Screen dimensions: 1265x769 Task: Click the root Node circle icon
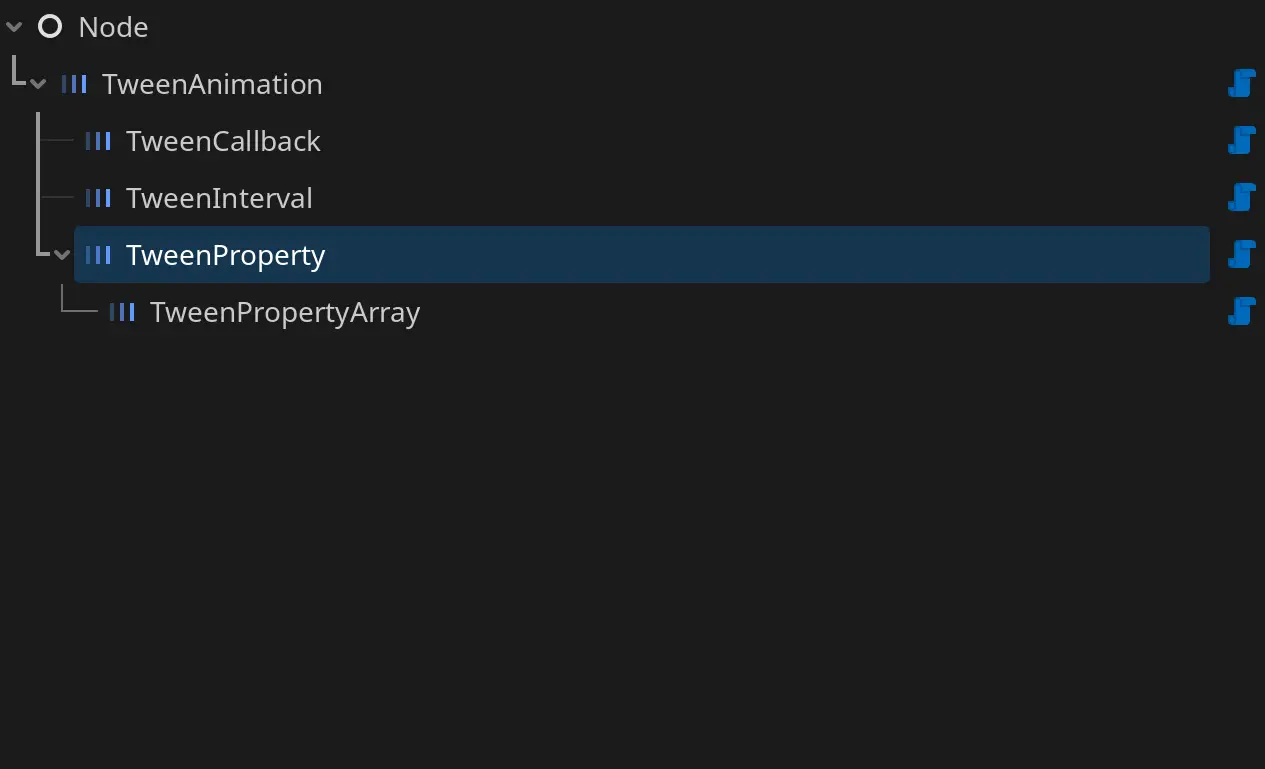pos(50,27)
